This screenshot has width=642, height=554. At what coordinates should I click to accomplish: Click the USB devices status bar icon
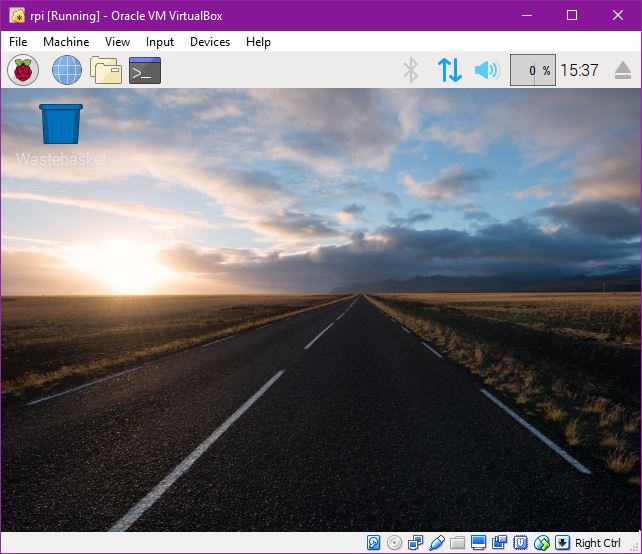[437, 543]
